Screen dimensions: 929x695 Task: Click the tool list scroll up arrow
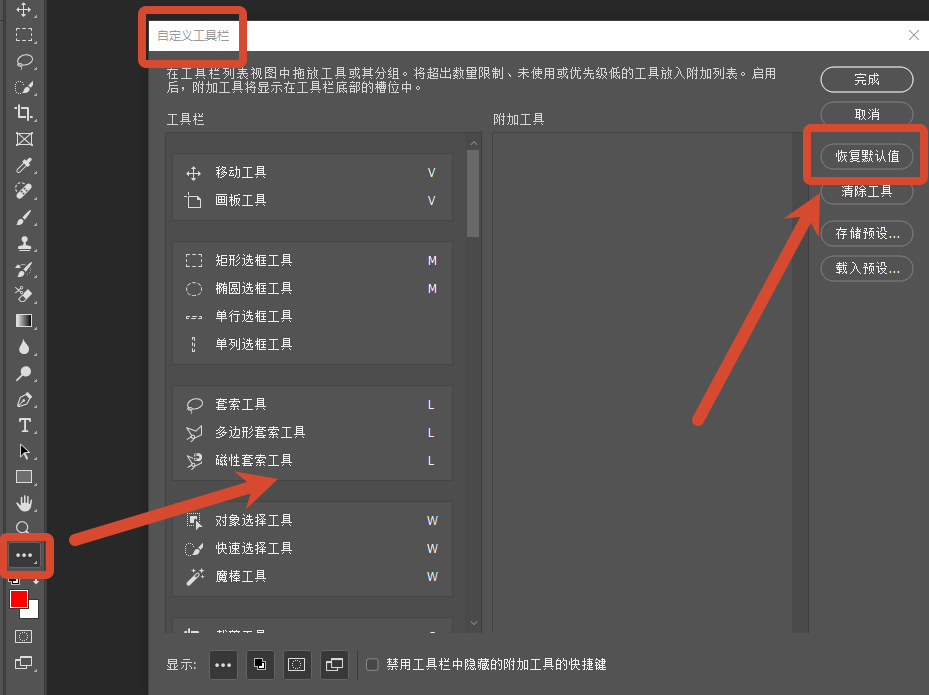(473, 143)
